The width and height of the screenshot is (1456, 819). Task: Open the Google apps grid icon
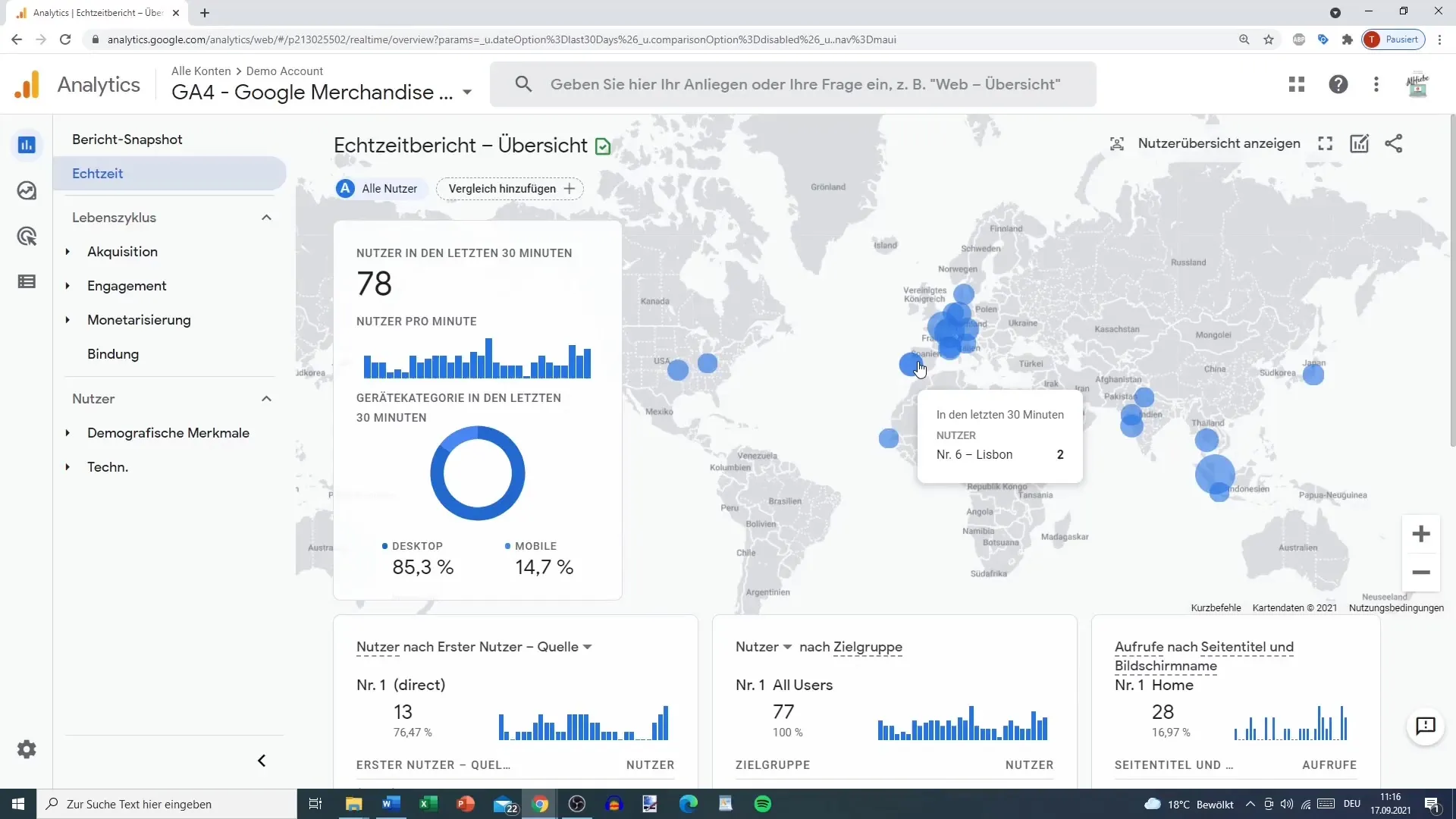click(1297, 84)
